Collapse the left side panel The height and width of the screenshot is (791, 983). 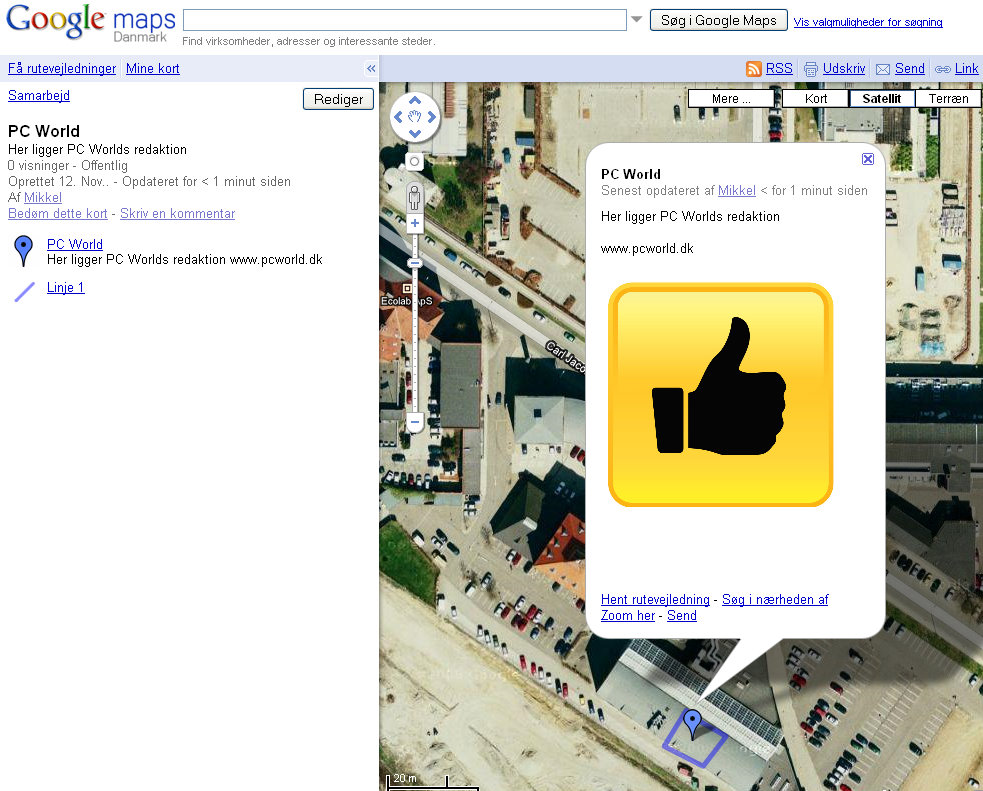371,68
